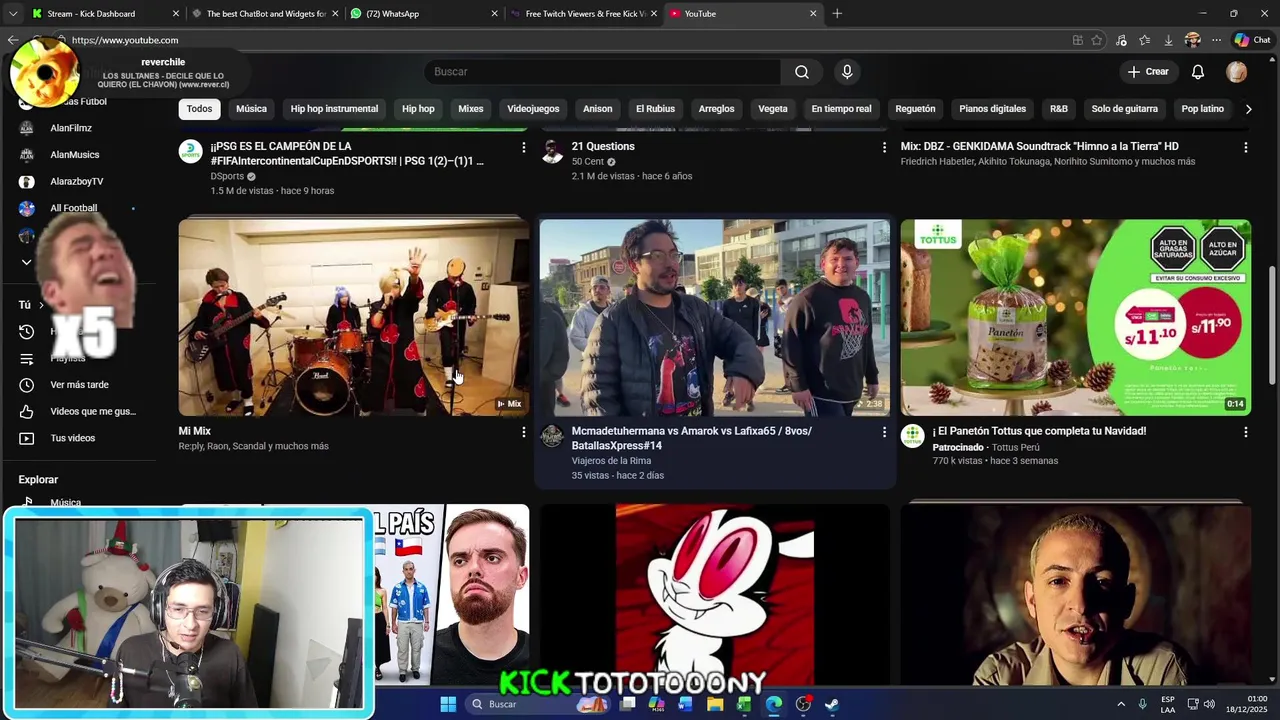Select the Mixes filter chip
Screen dimensions: 1280x720
(x=470, y=109)
